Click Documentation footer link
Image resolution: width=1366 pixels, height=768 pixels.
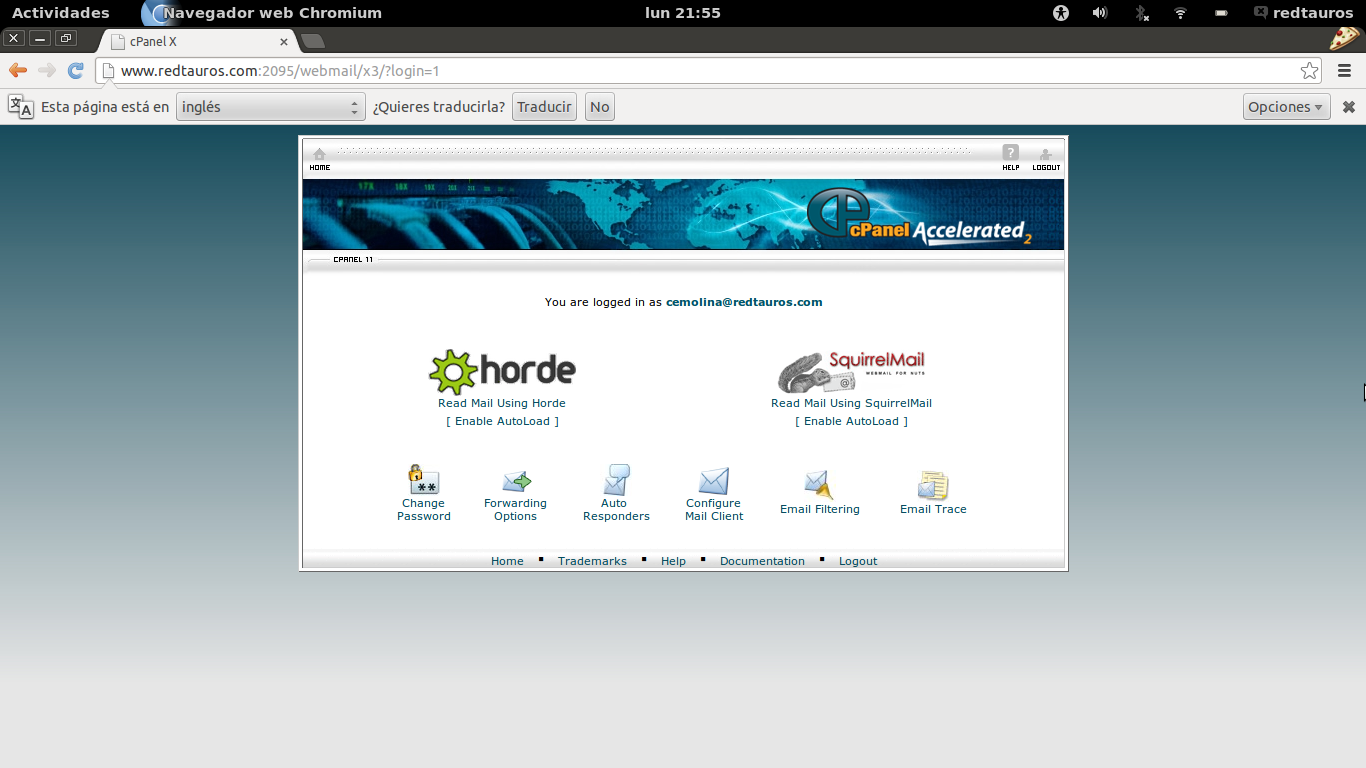pos(762,561)
